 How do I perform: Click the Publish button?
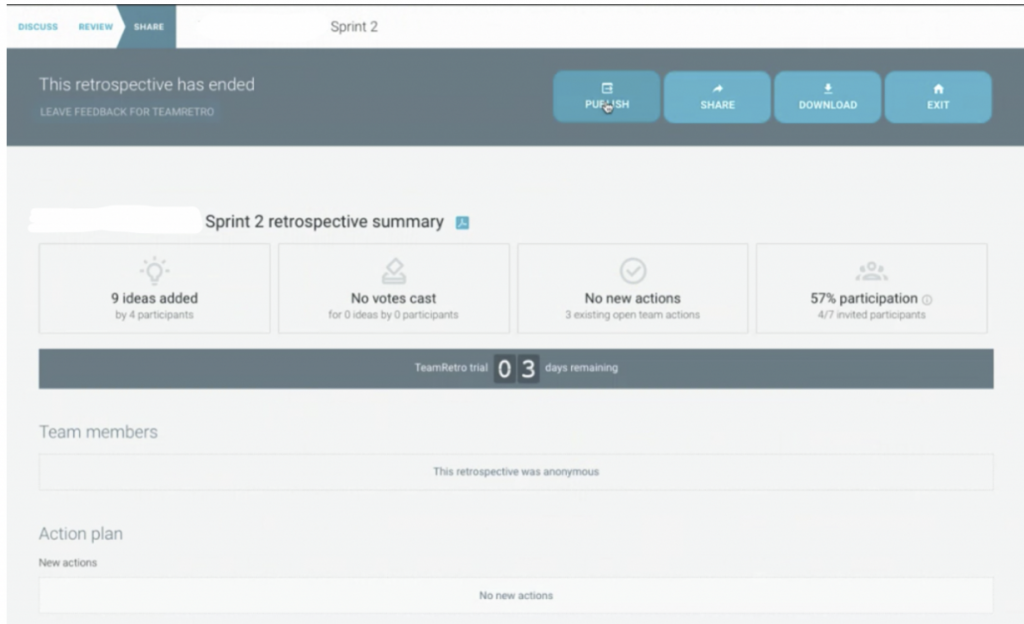[x=607, y=97]
